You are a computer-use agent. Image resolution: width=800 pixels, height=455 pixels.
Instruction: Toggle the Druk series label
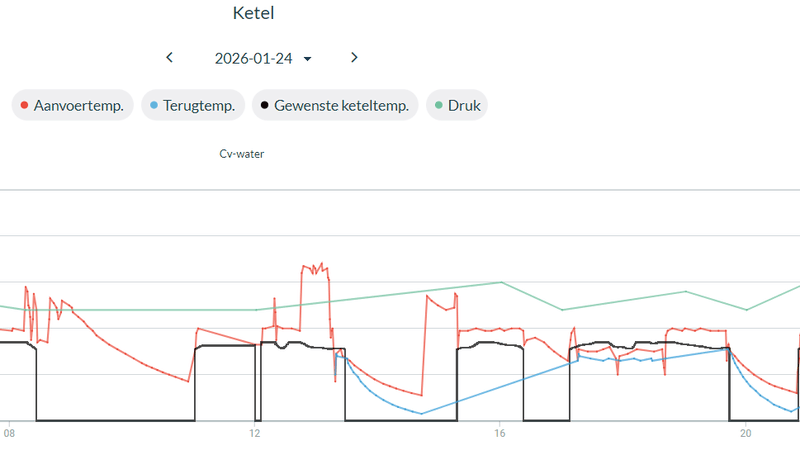pos(465,106)
